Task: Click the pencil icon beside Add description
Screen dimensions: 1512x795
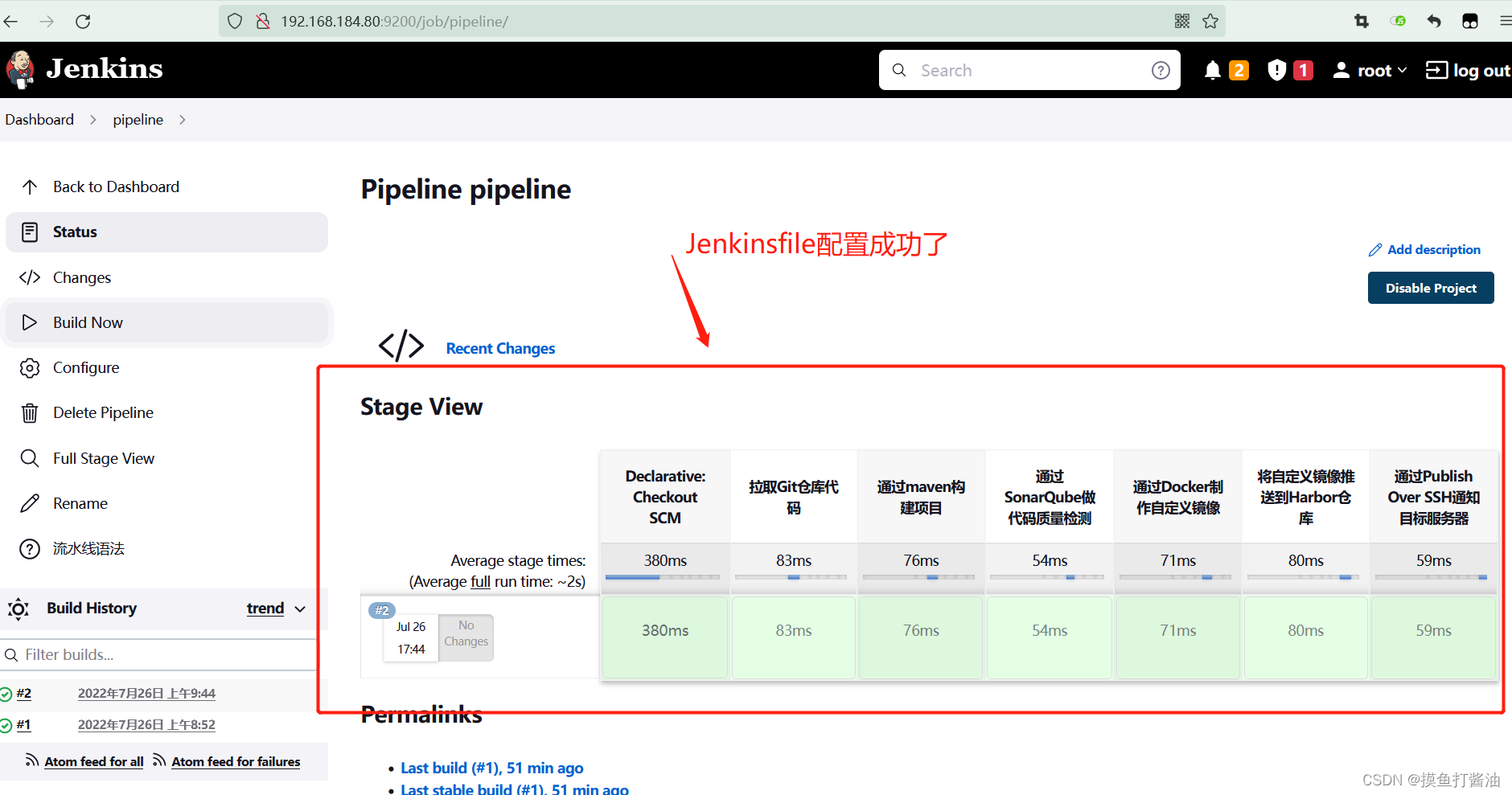Action: (1375, 250)
